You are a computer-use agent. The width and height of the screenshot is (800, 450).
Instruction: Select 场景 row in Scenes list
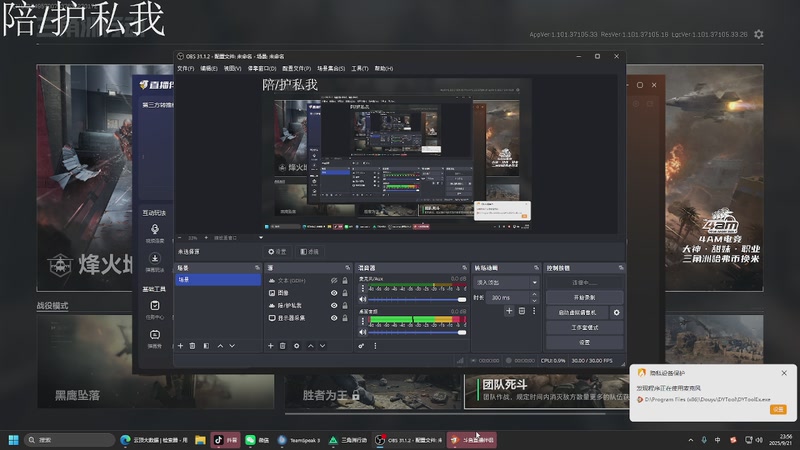pyautogui.click(x=218, y=280)
